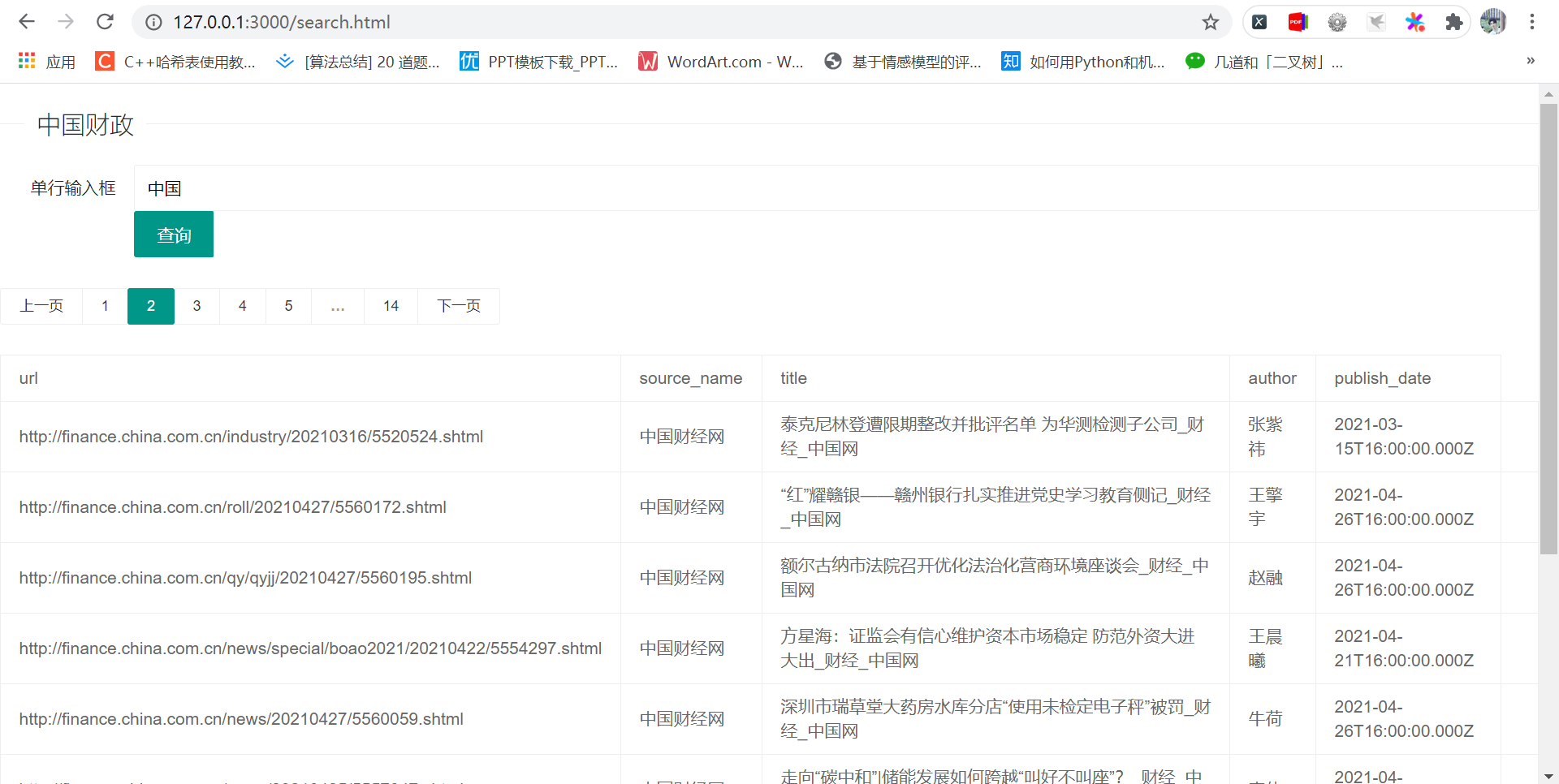Go to next page with 下一页
This screenshot has height=784, width=1559.
(459, 306)
